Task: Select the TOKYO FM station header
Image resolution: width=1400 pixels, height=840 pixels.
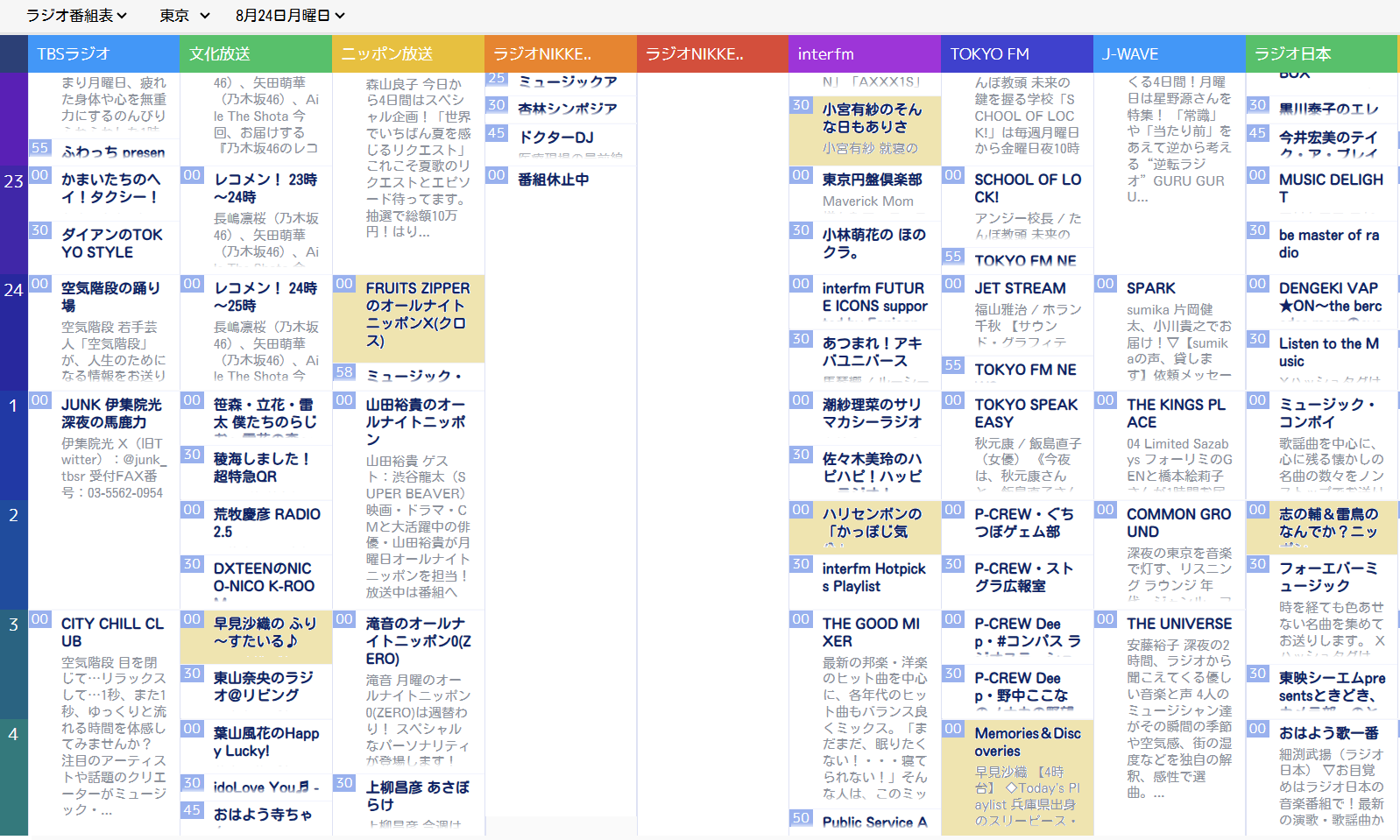Action: point(1017,54)
